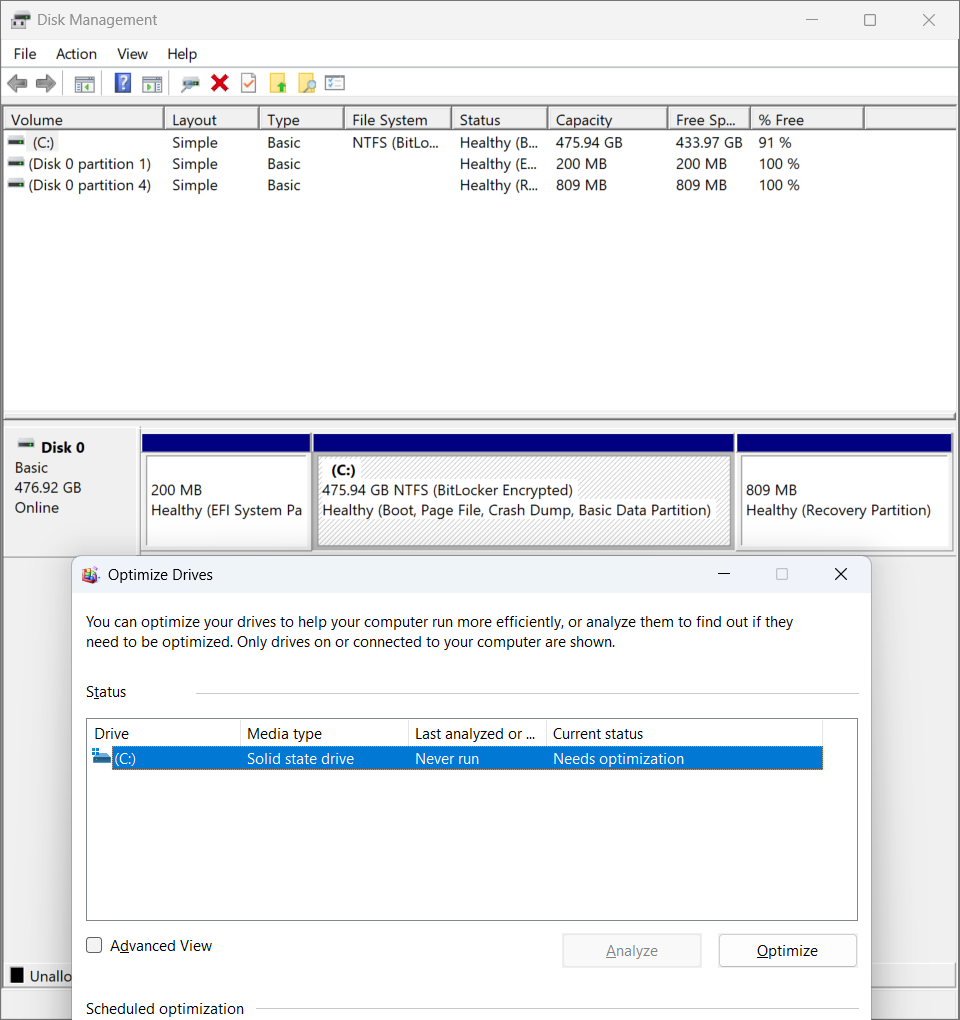This screenshot has width=960, height=1020.
Task: Open the View menu
Action: tap(132, 54)
